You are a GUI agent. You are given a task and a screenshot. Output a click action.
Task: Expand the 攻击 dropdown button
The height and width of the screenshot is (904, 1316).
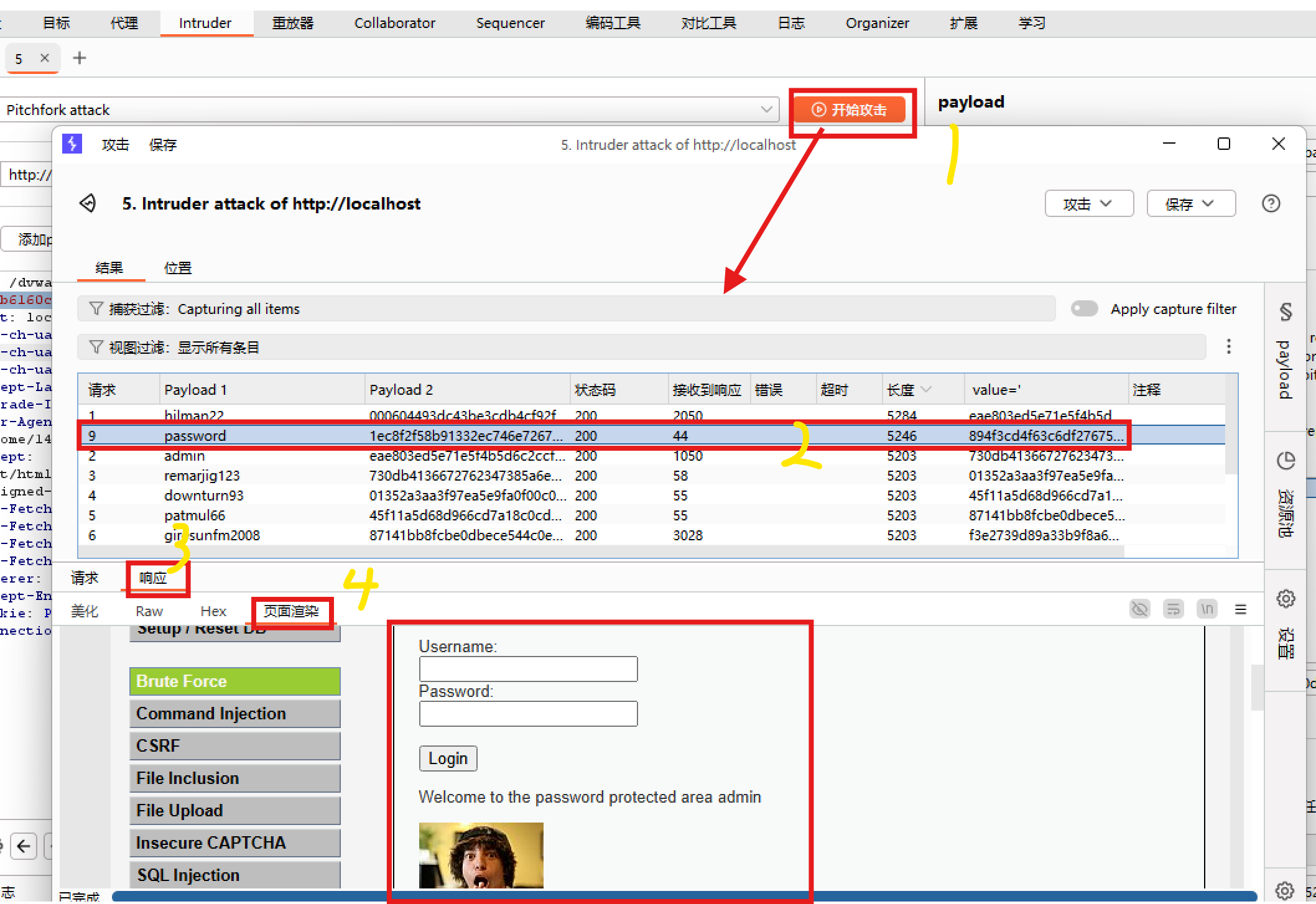click(1089, 204)
